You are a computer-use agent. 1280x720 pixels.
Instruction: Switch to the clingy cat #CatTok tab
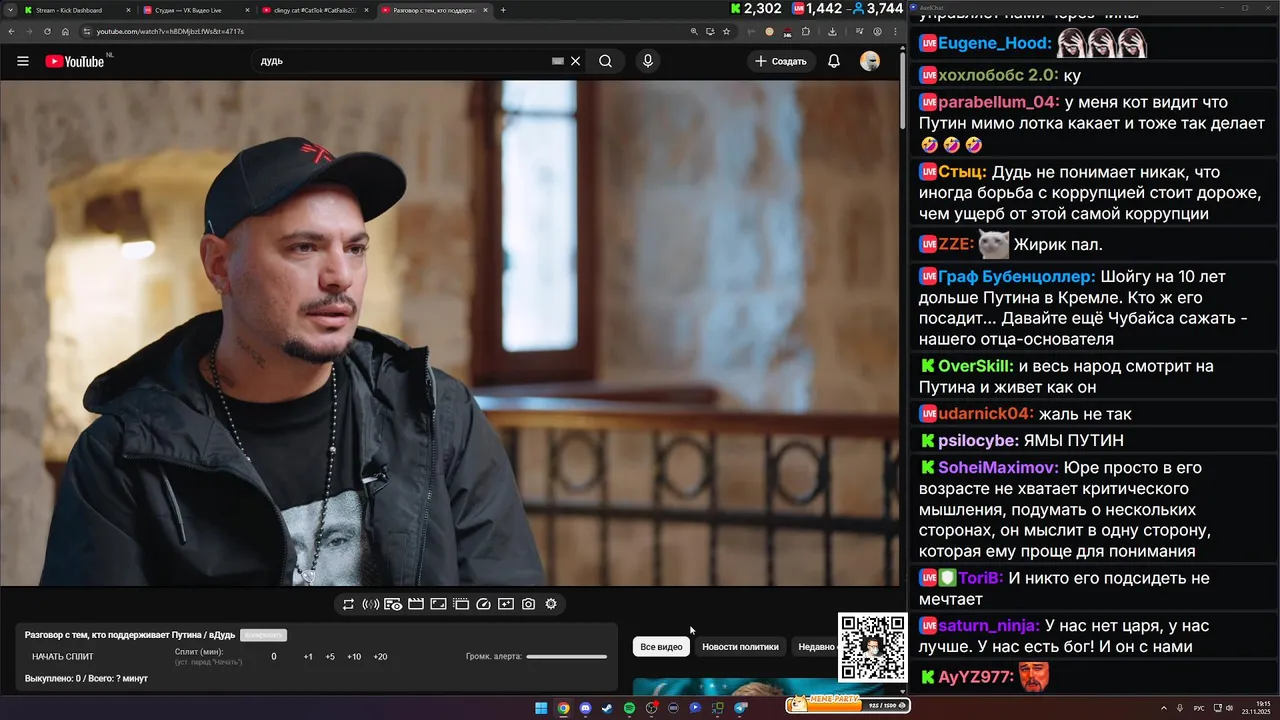[x=315, y=10]
